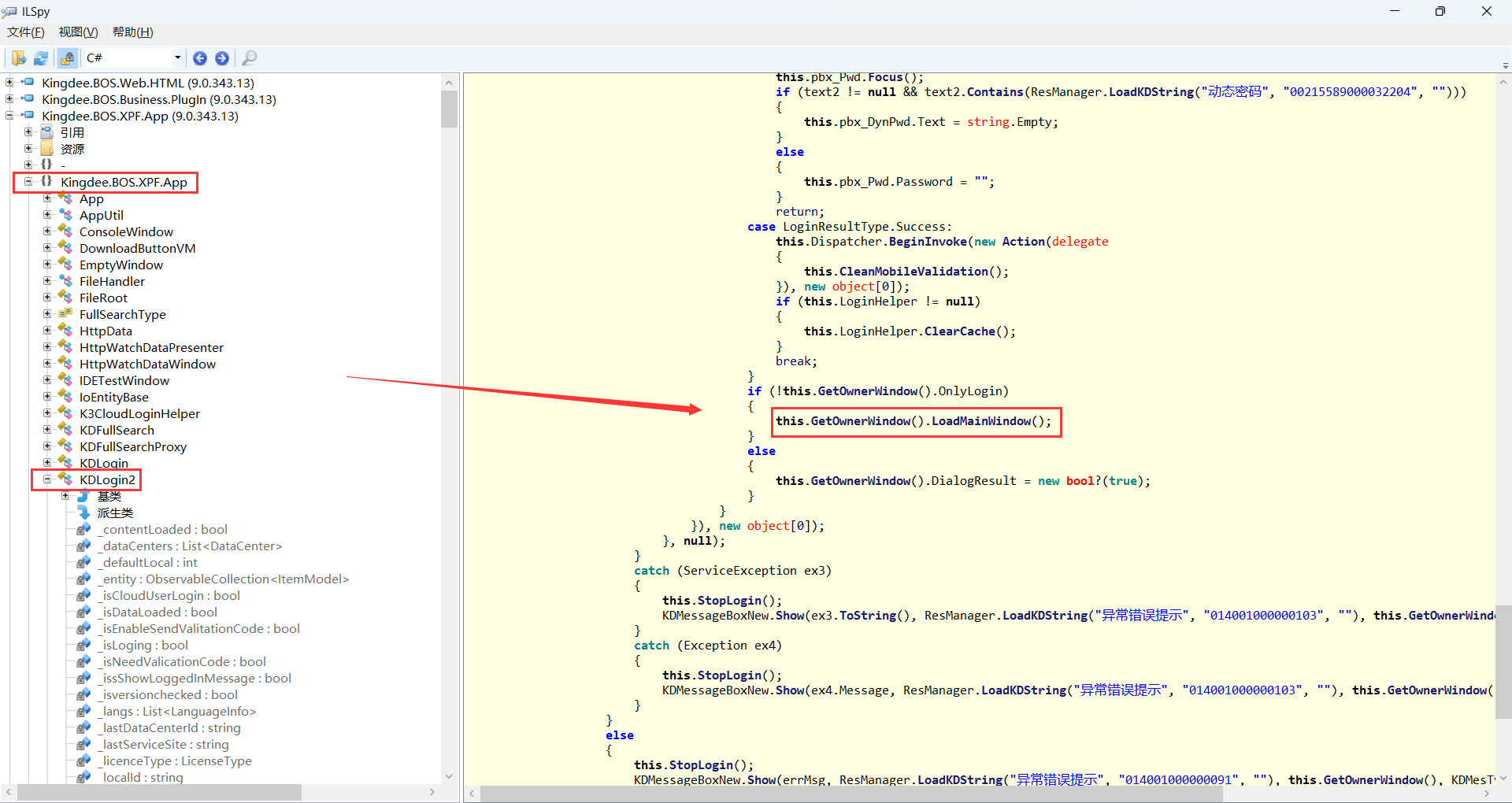Click the _langs field icon
Image resolution: width=1512 pixels, height=803 pixels.
pos(84,711)
